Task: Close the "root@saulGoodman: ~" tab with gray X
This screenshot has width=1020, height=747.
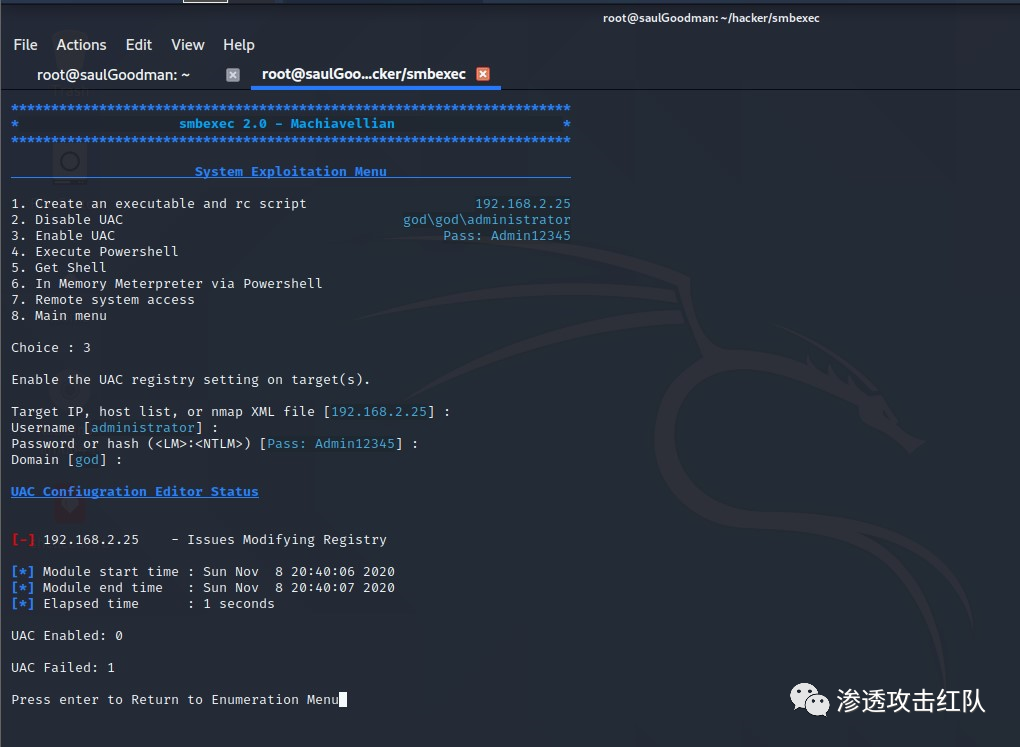Action: [x=233, y=75]
